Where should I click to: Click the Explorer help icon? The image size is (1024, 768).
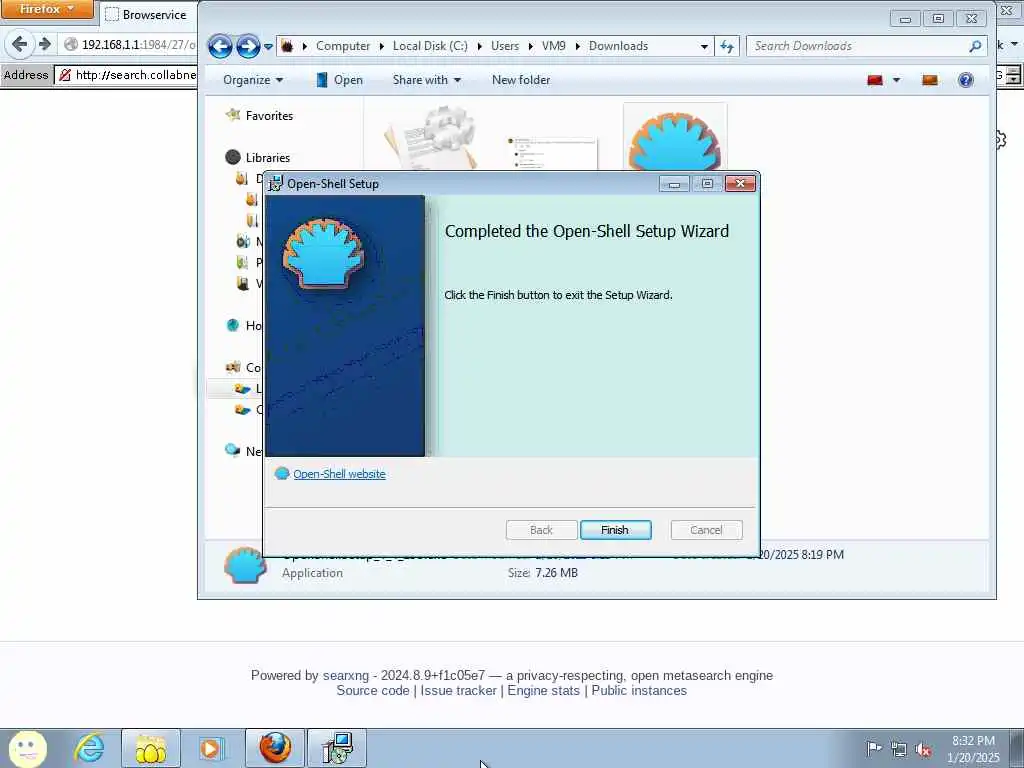pyautogui.click(x=965, y=80)
